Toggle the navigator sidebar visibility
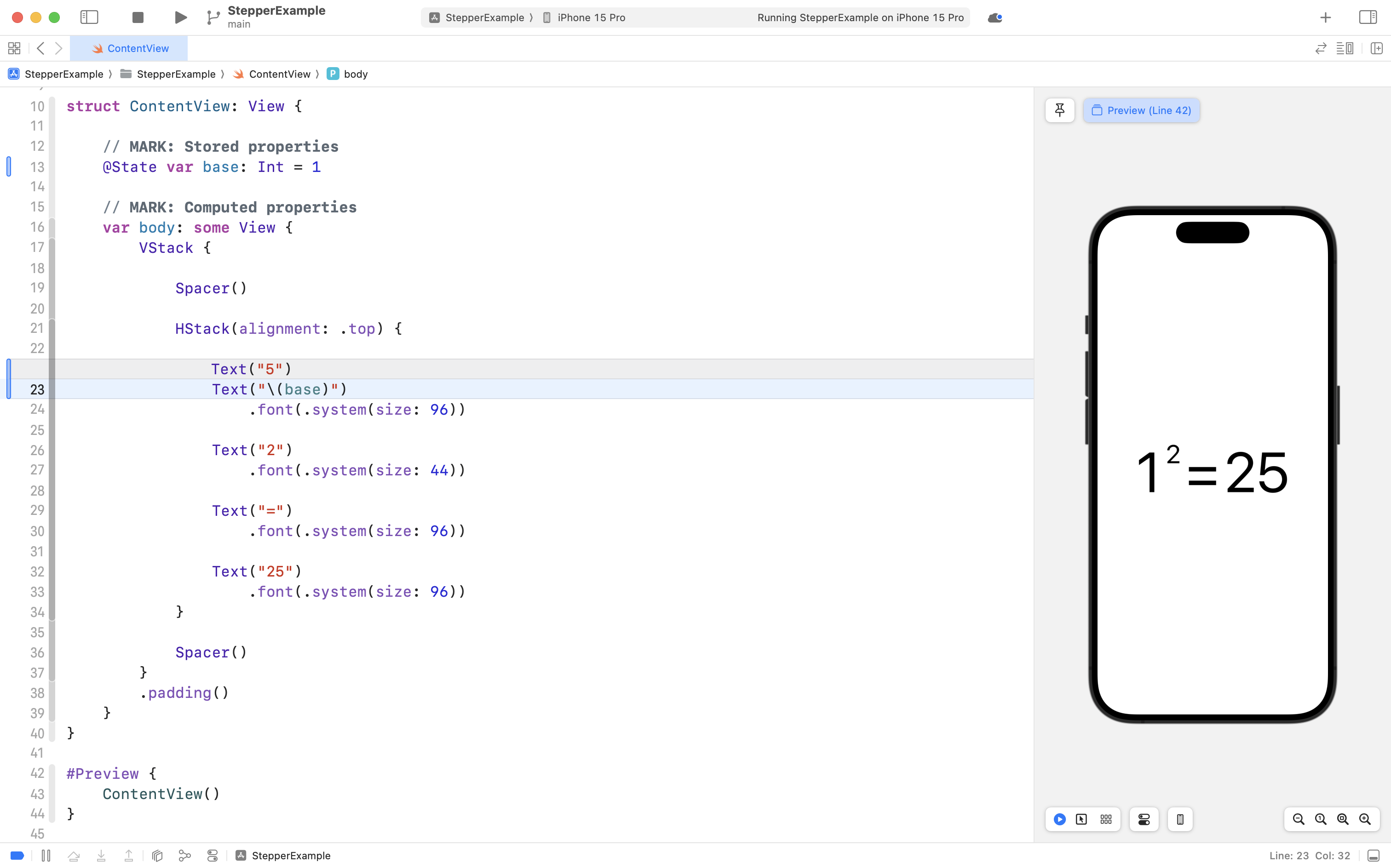Viewport: 1391px width, 868px height. (x=90, y=17)
